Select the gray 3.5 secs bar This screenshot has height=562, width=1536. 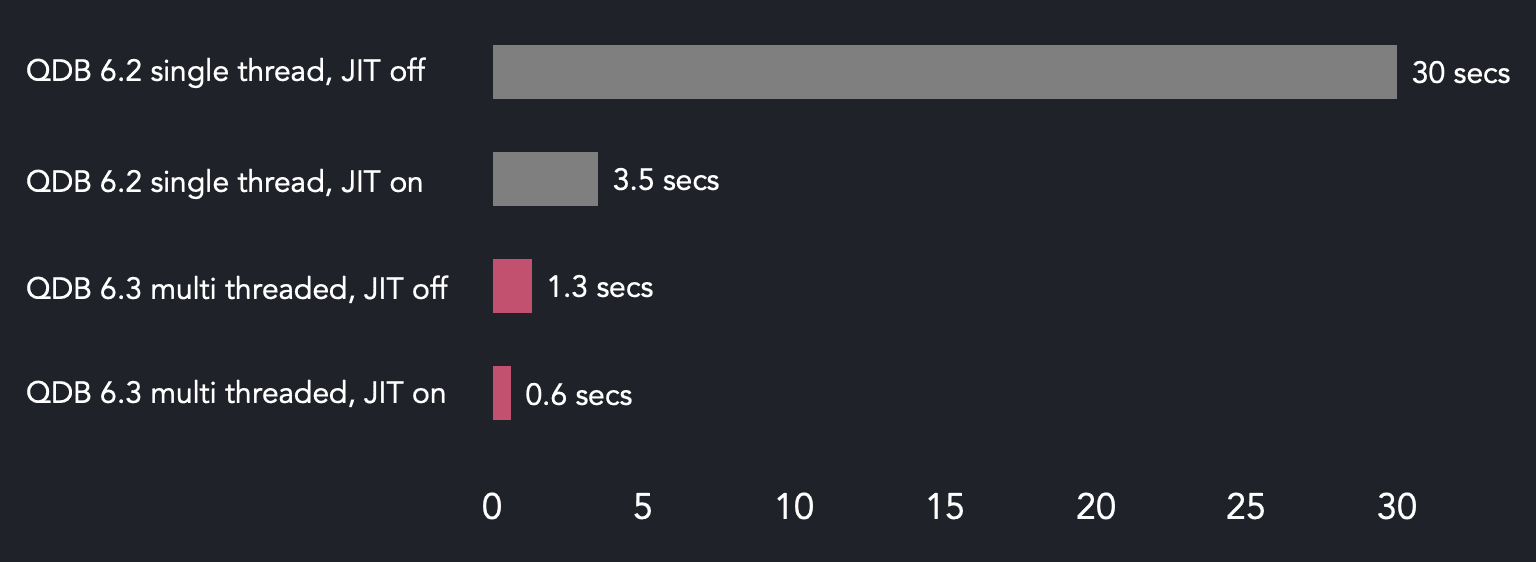(x=545, y=179)
